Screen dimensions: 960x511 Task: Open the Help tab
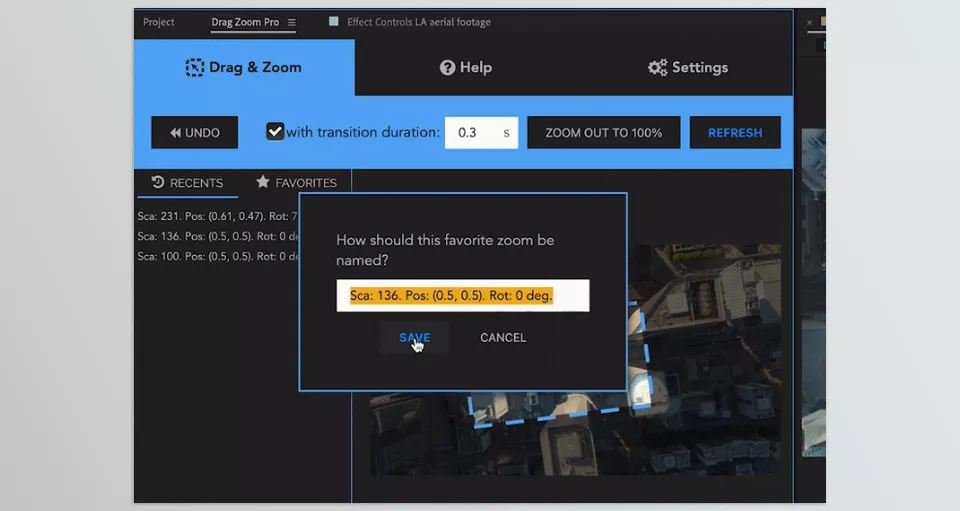466,67
